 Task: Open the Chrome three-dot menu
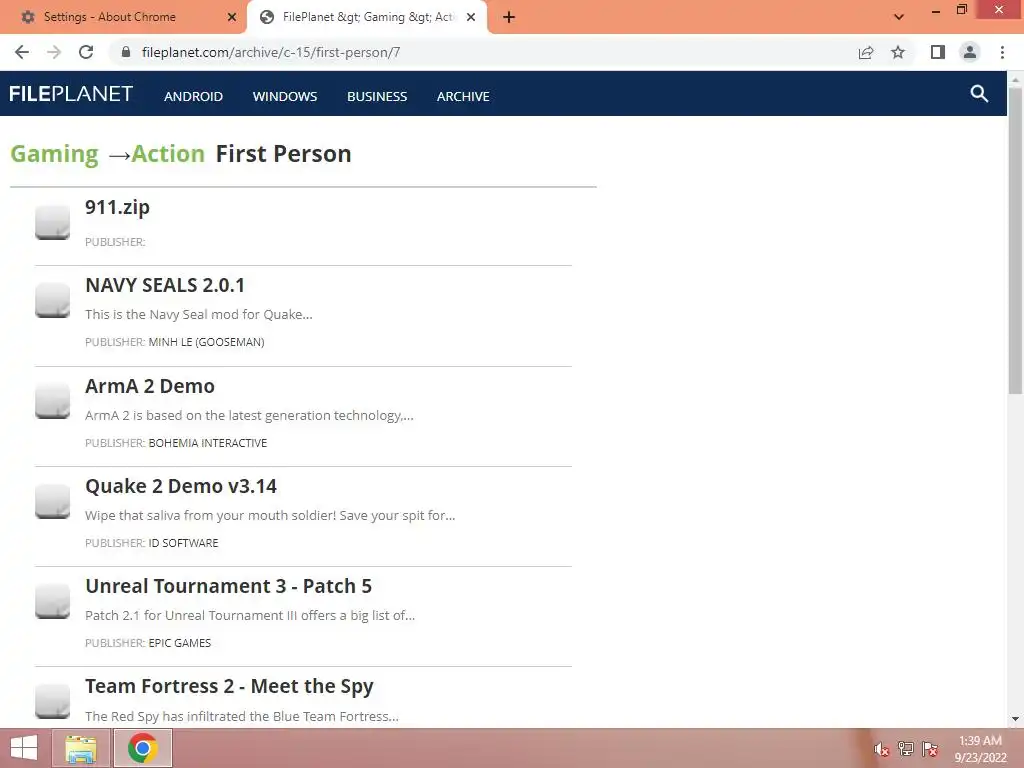(x=1002, y=52)
